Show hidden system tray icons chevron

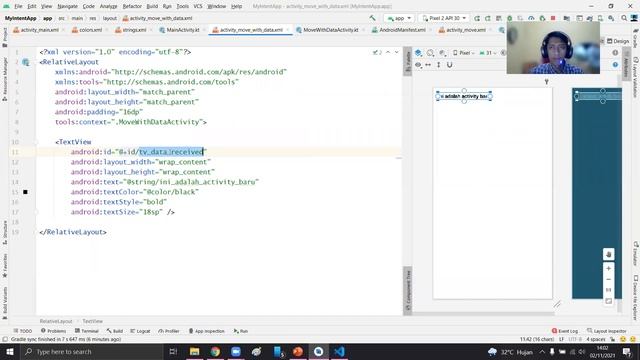(x=542, y=352)
